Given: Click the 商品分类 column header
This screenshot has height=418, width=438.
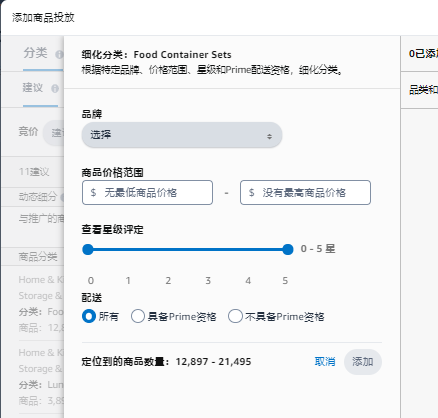Looking at the screenshot, I should click(x=38, y=257).
